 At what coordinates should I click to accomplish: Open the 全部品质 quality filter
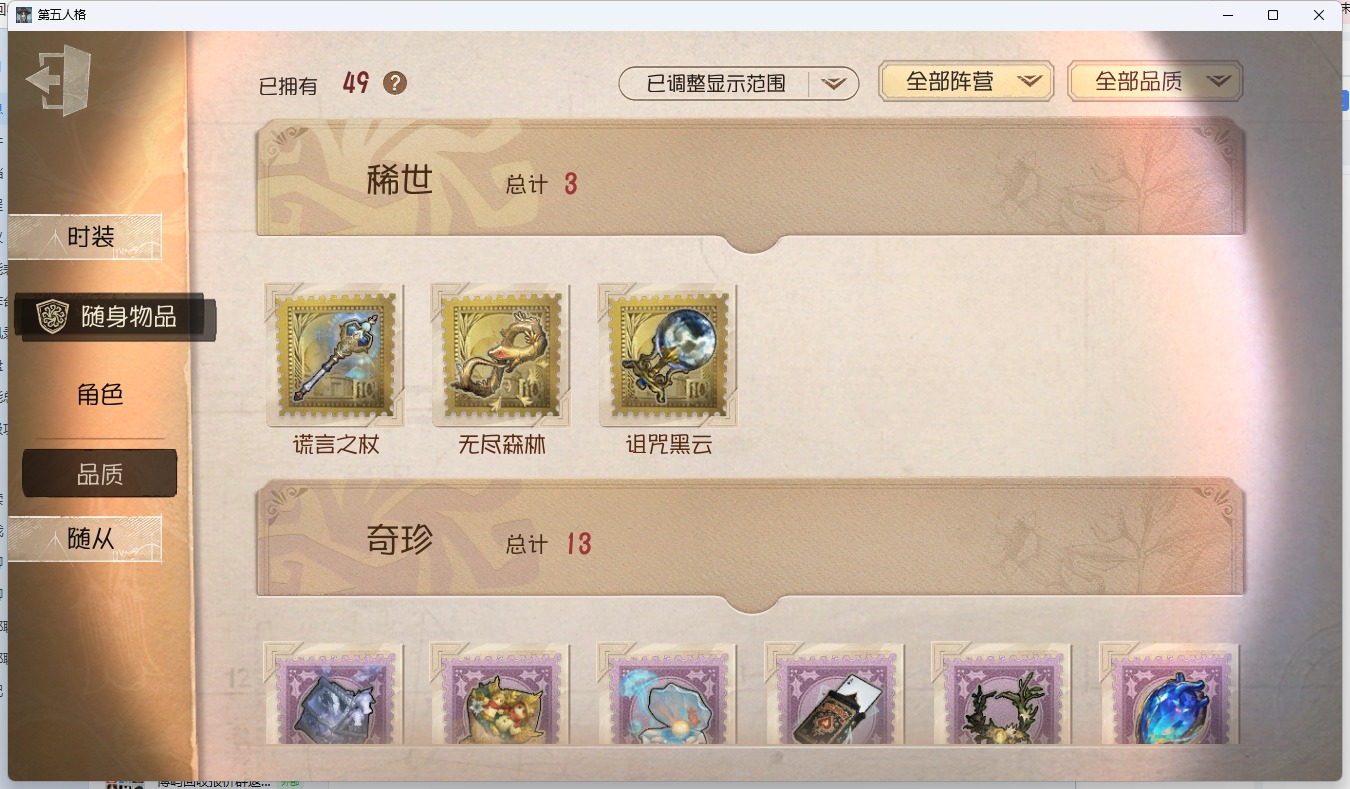coord(1155,81)
